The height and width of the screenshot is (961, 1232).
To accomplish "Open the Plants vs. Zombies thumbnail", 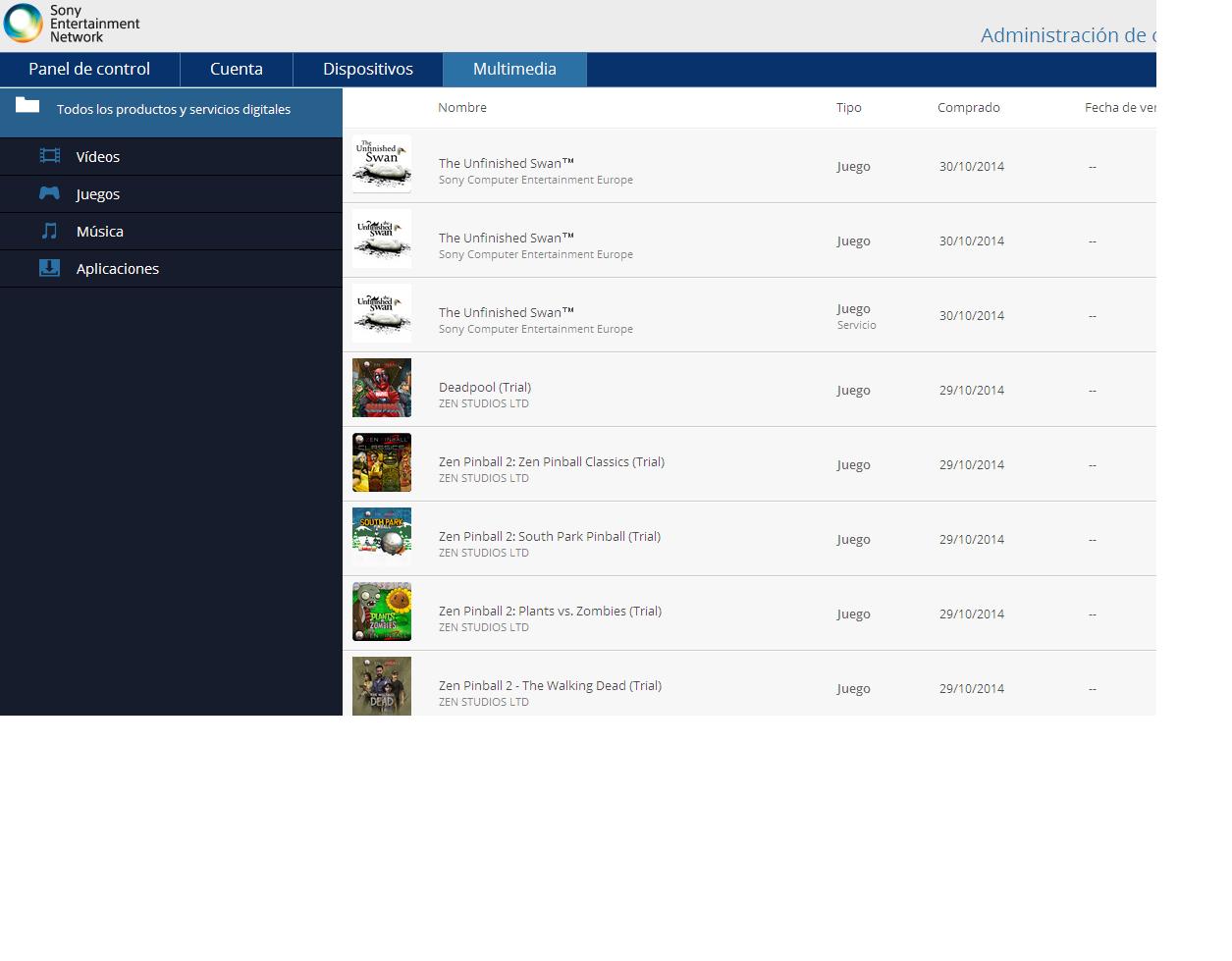I will pyautogui.click(x=382, y=612).
